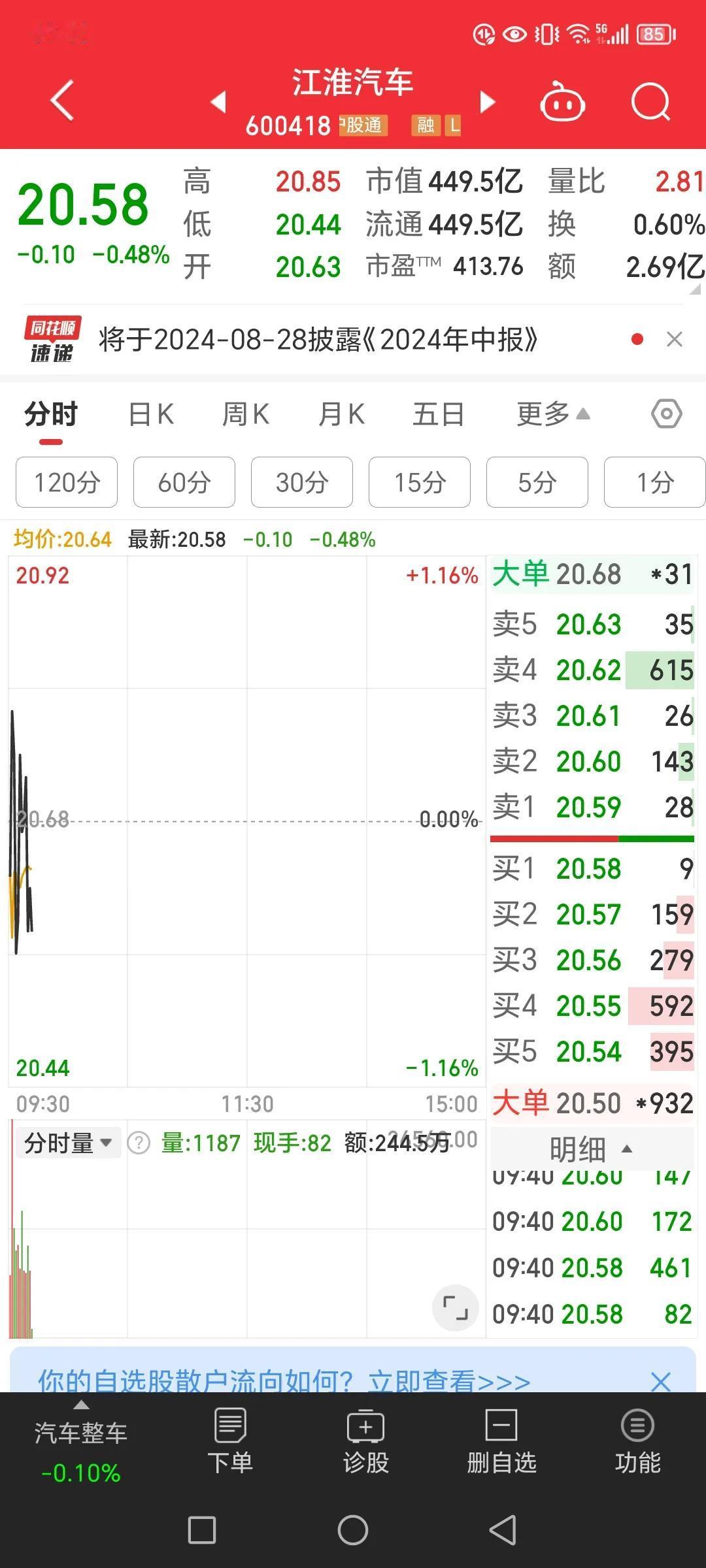This screenshot has width=706, height=1568.
Task: Open the 同花顺速递 logo
Action: [x=52, y=339]
